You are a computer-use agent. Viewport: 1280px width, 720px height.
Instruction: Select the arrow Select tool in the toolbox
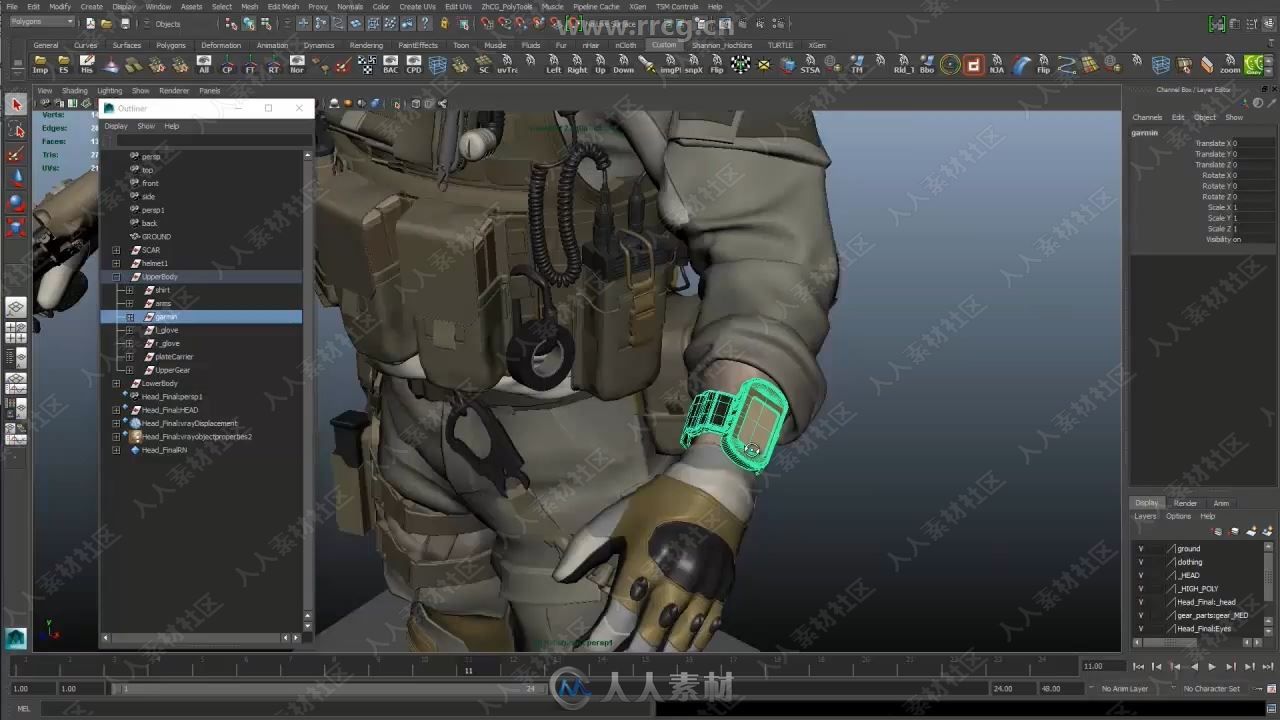[16, 105]
